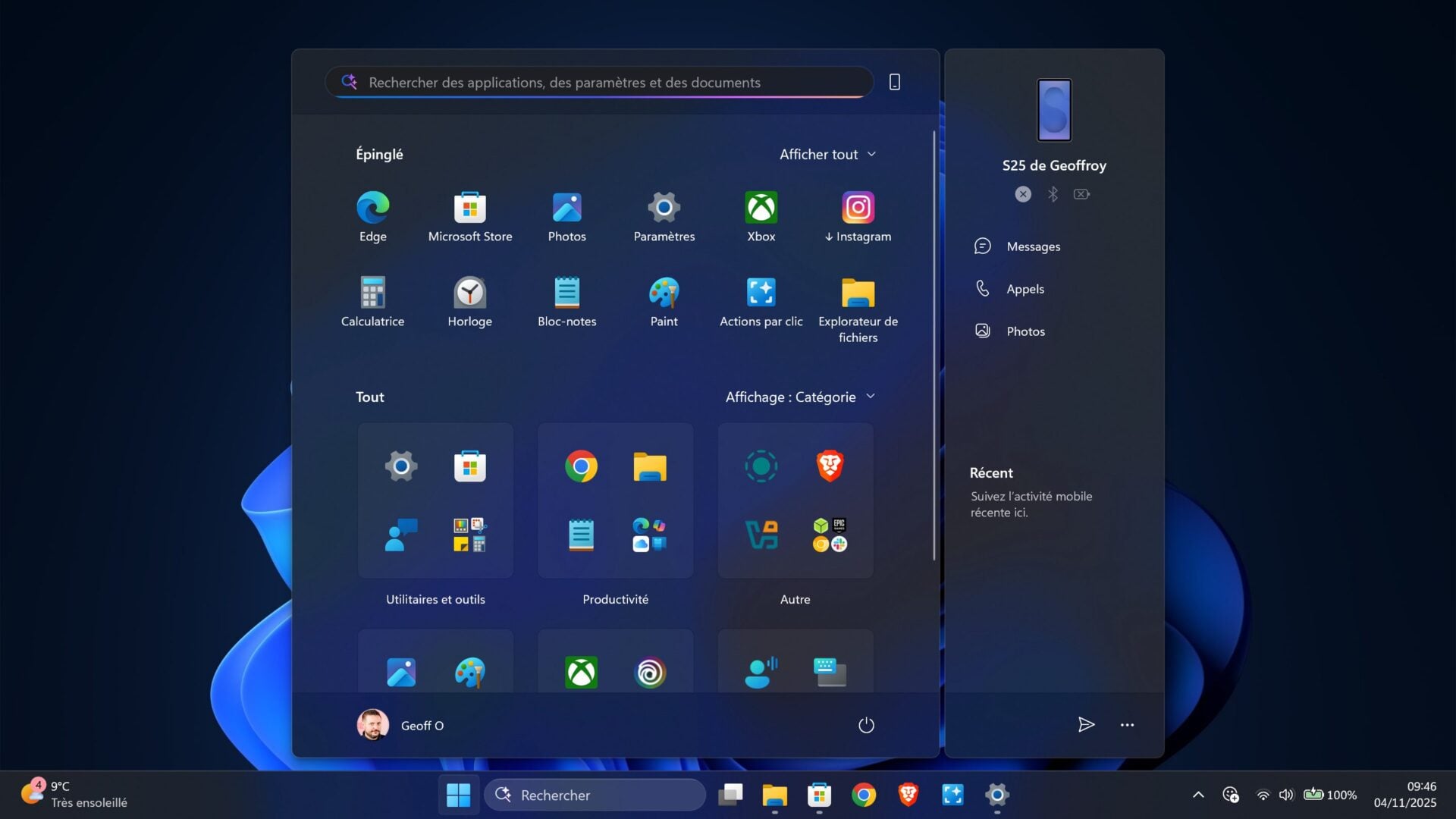The width and height of the screenshot is (1456, 819).
Task: Click the phone disconnect X icon
Action: point(1023,194)
